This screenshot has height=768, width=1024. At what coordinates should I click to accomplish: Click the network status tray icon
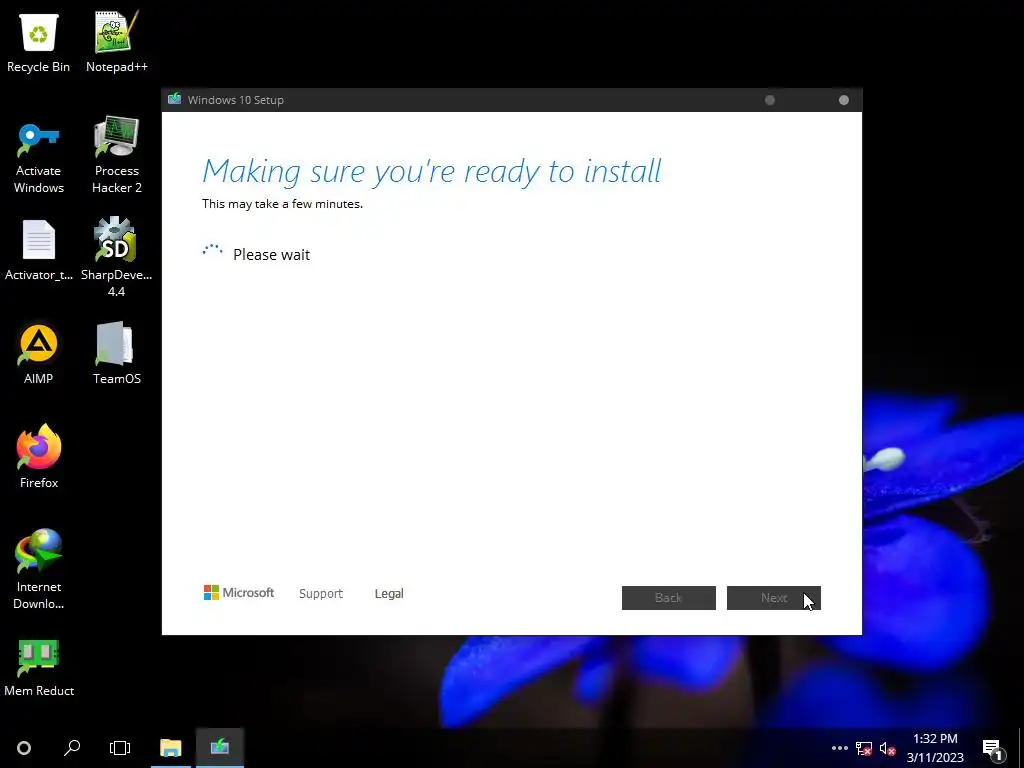coord(864,748)
